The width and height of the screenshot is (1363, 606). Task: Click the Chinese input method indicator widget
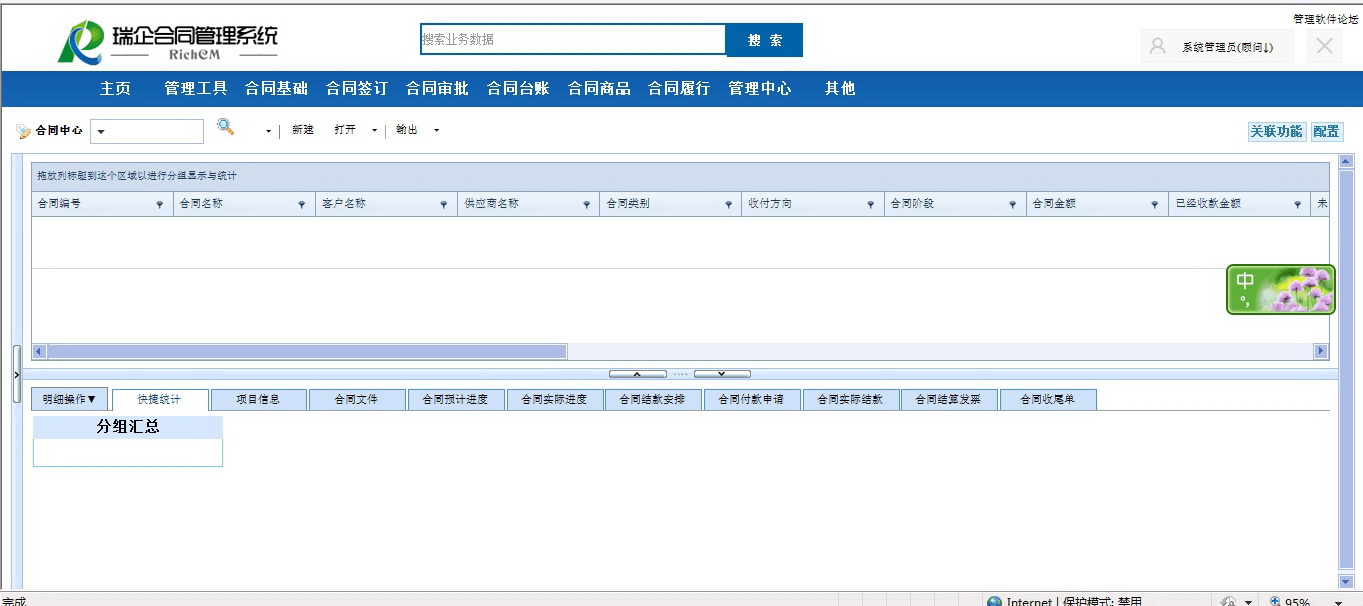click(x=1281, y=289)
